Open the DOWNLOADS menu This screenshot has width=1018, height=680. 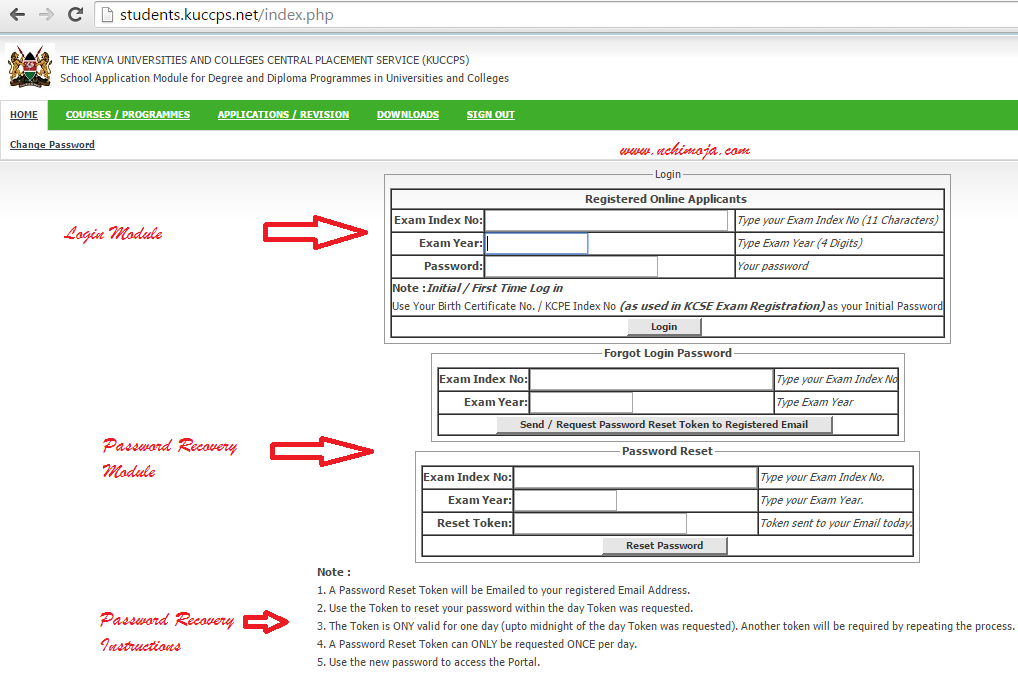pos(408,115)
